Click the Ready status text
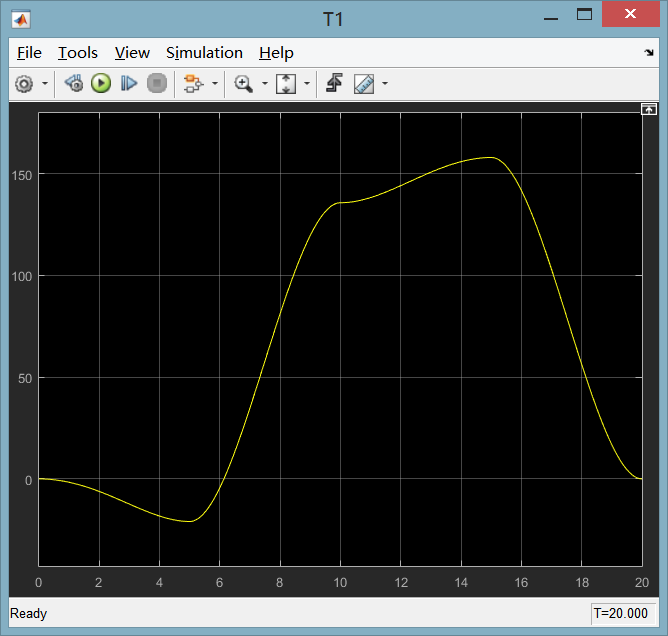Viewport: 668px width, 636px height. 28,613
